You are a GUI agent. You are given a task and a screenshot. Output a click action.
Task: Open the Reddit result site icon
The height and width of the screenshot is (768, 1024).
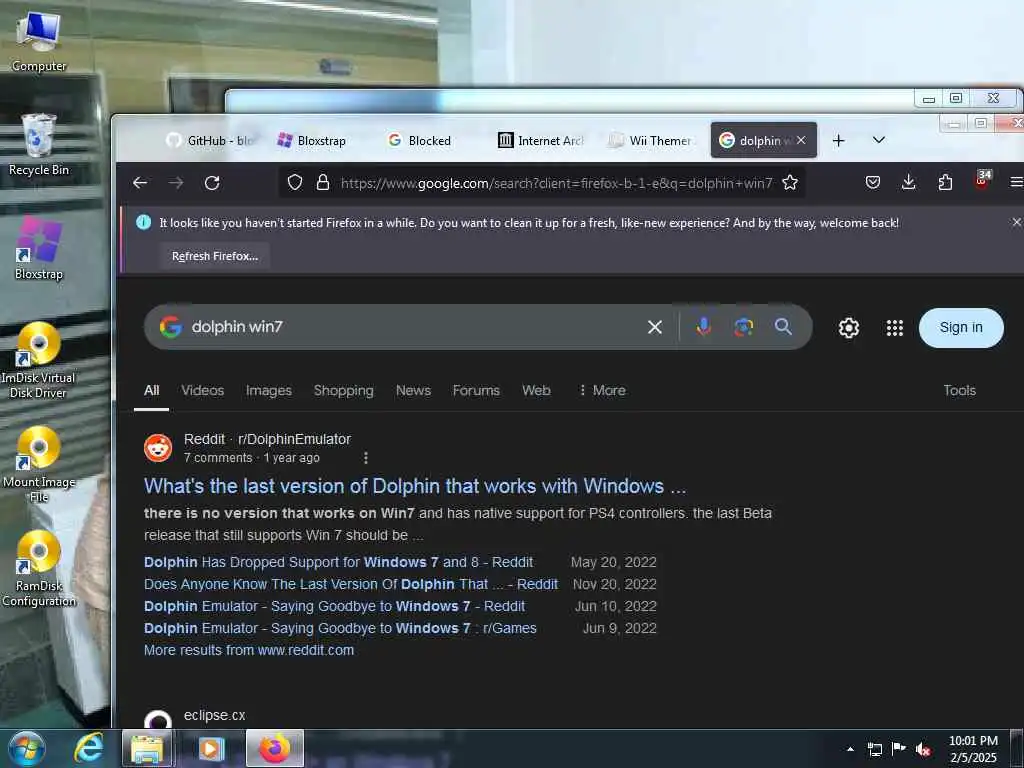click(158, 448)
